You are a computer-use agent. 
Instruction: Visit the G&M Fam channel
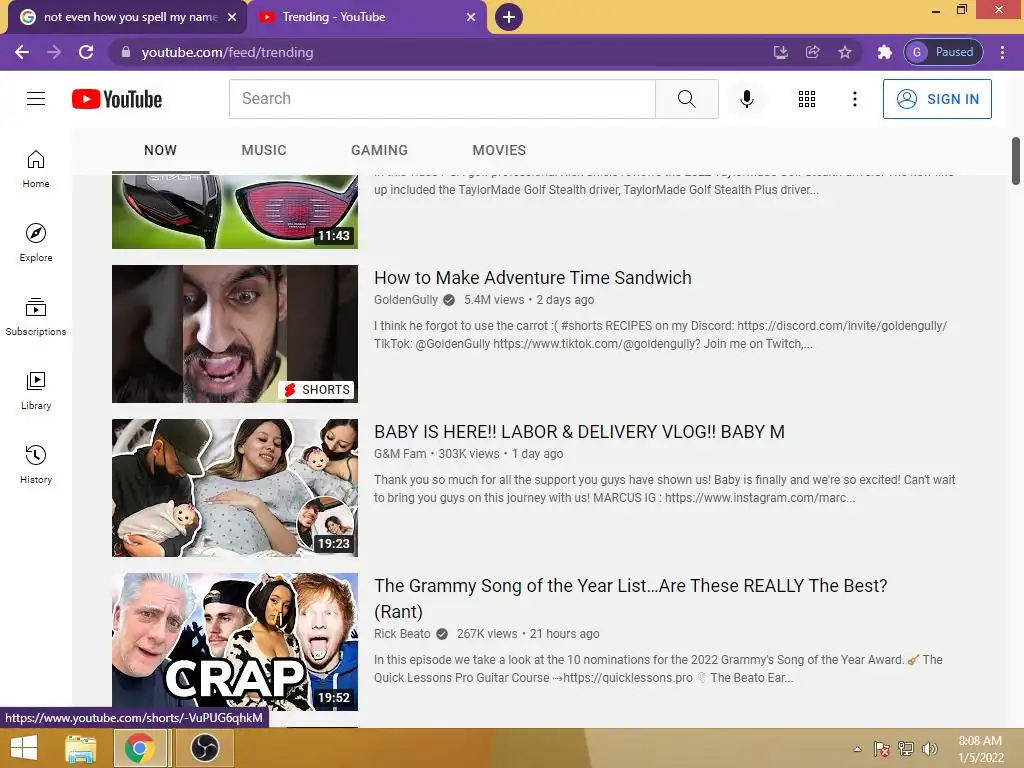(400, 454)
